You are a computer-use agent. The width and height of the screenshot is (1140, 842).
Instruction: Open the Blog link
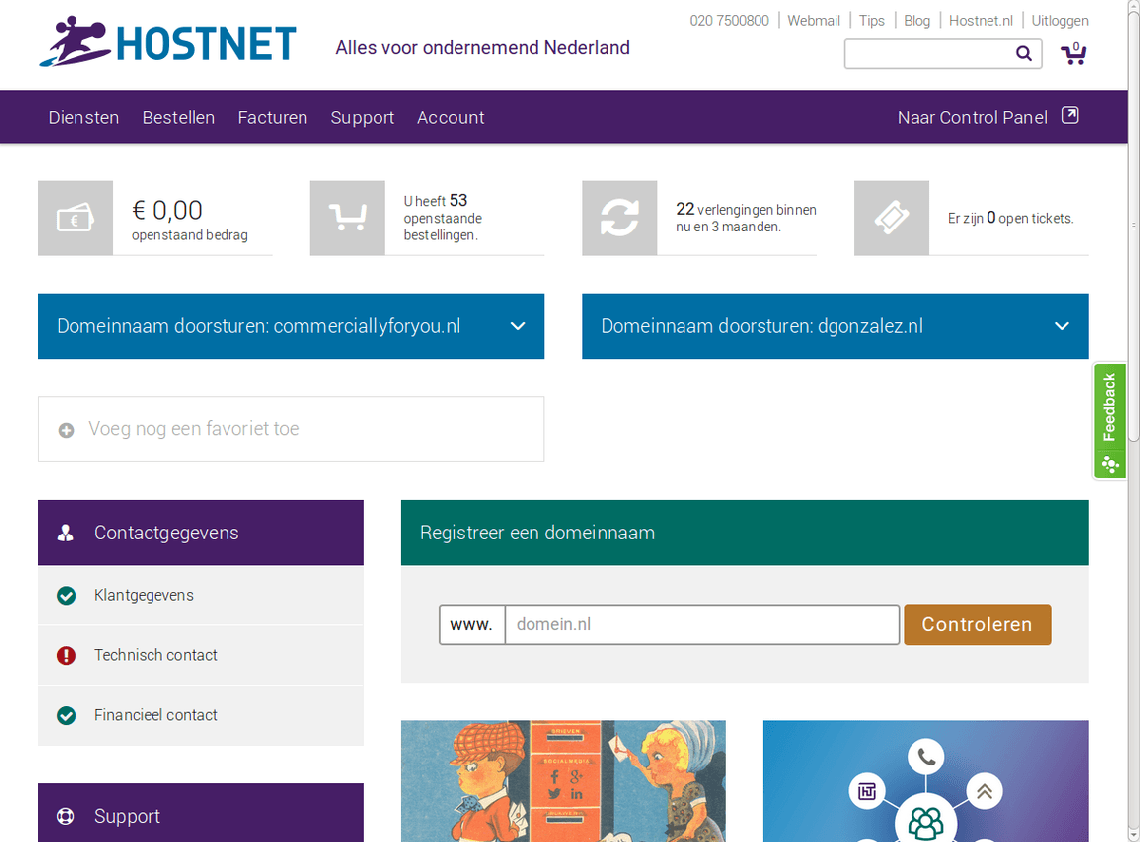tap(917, 20)
